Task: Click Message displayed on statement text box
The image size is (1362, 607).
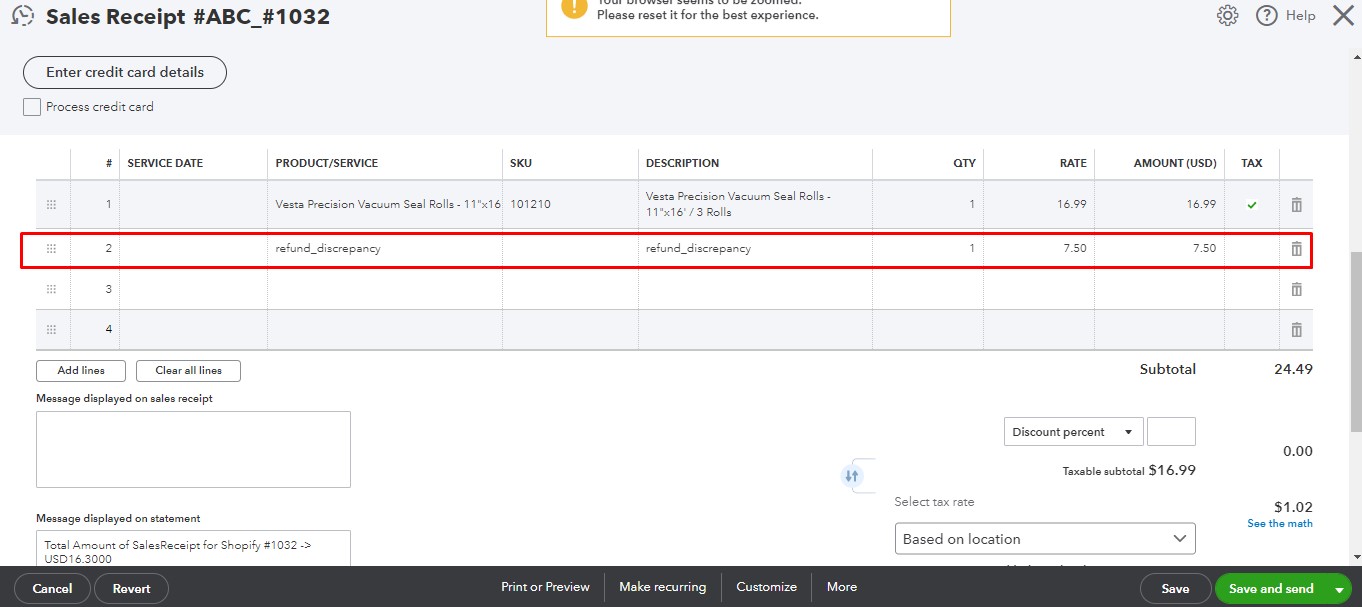Action: 193,548
